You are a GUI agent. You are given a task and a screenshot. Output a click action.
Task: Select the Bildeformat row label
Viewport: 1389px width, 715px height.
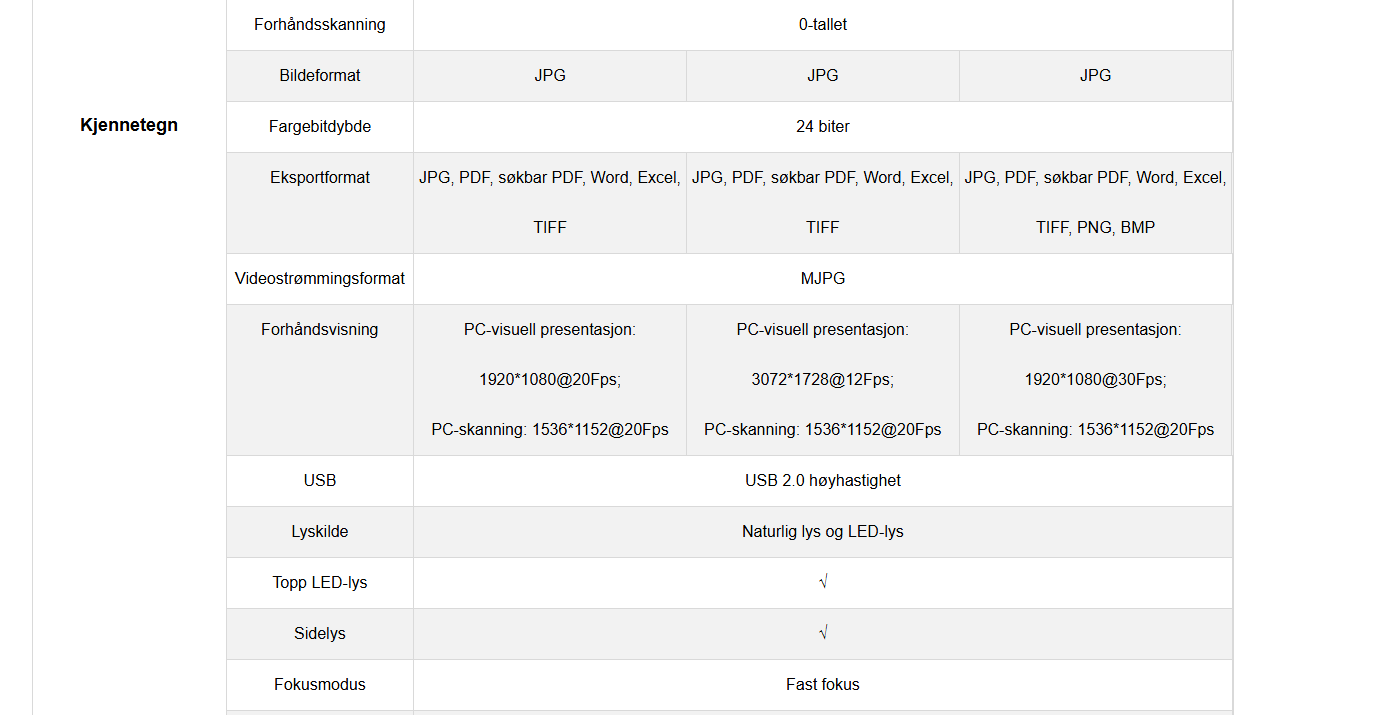pyautogui.click(x=319, y=75)
